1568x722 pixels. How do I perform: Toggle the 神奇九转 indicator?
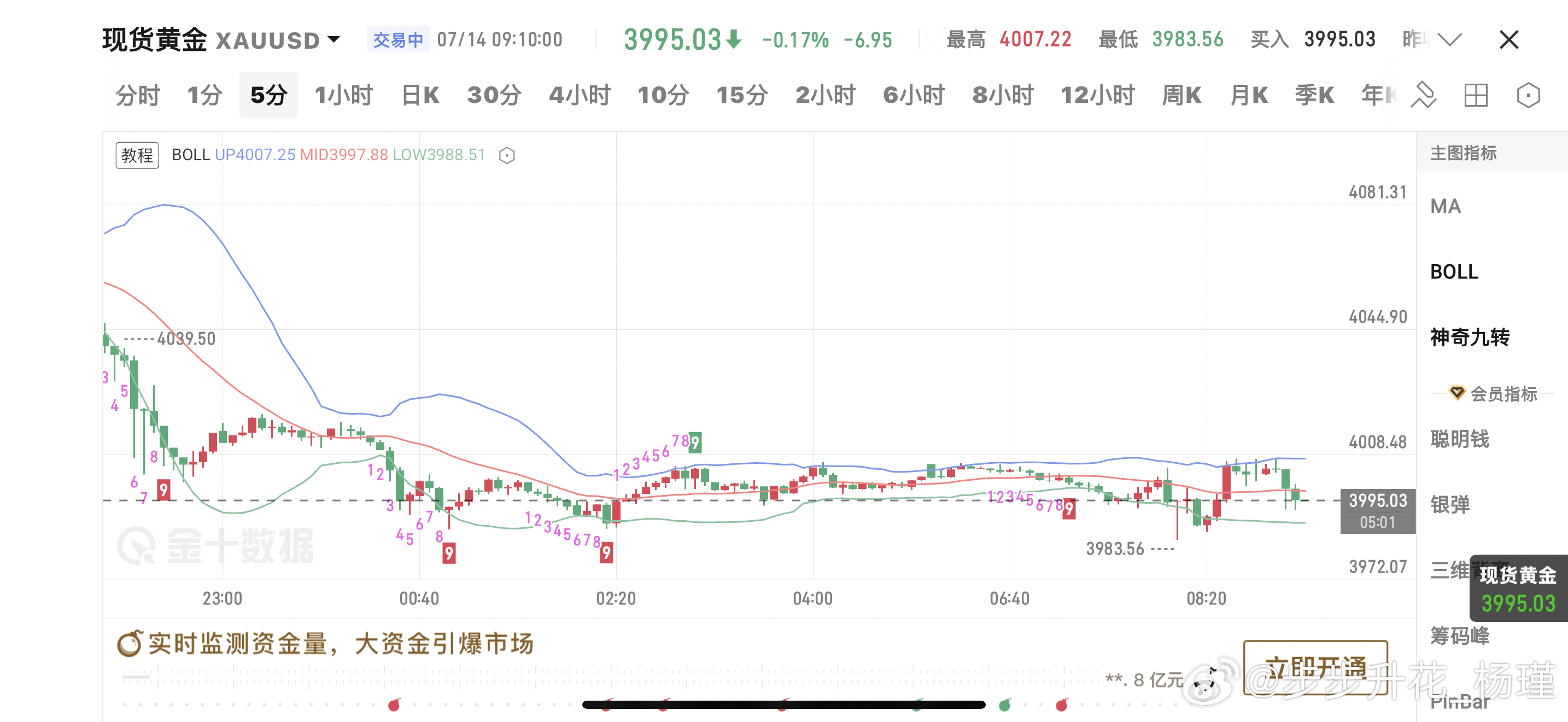click(1470, 336)
